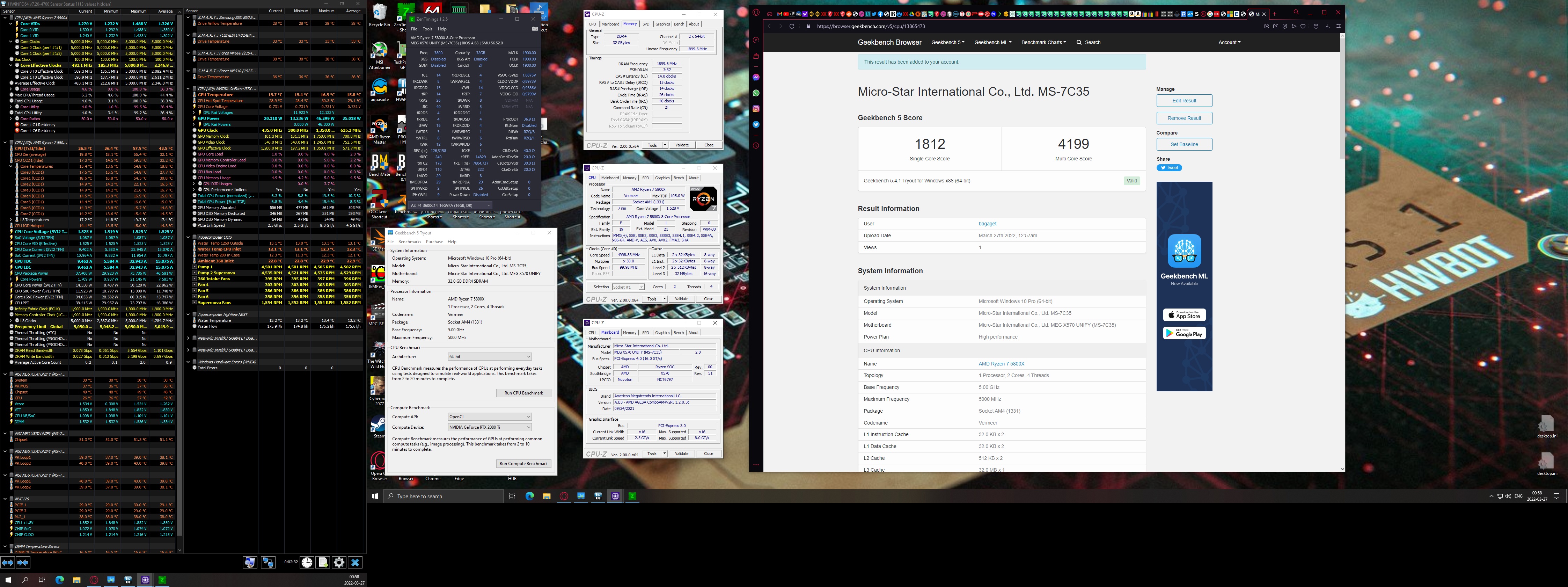Open Purchase menu in Geekbench 5 Tryout
Image resolution: width=1568 pixels, height=587 pixels.
(x=434, y=242)
